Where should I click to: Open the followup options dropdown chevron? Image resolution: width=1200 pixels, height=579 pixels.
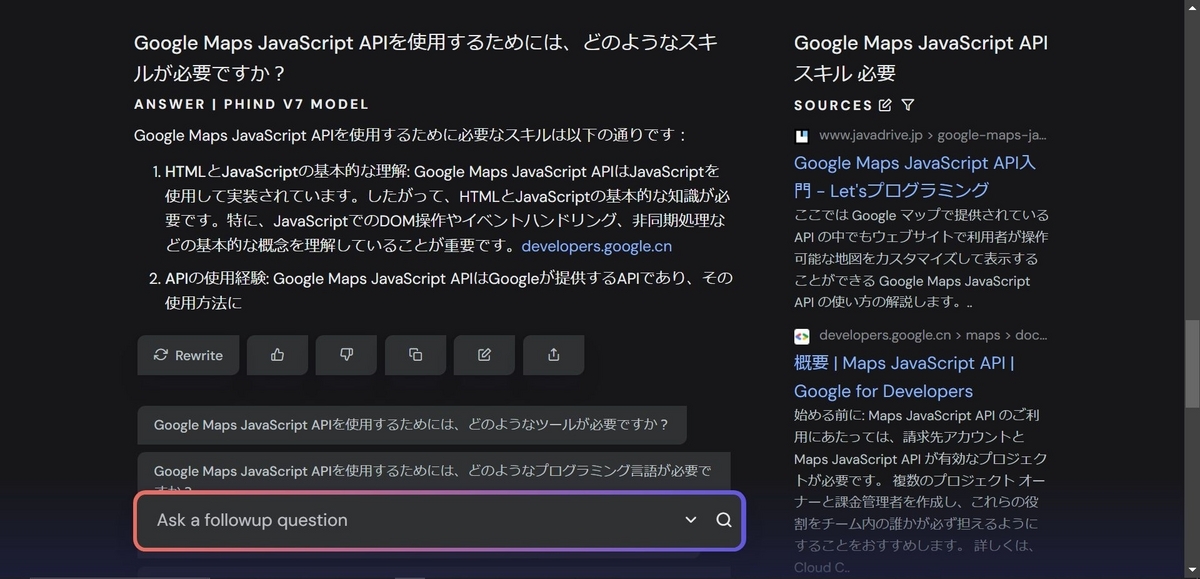[x=690, y=520]
